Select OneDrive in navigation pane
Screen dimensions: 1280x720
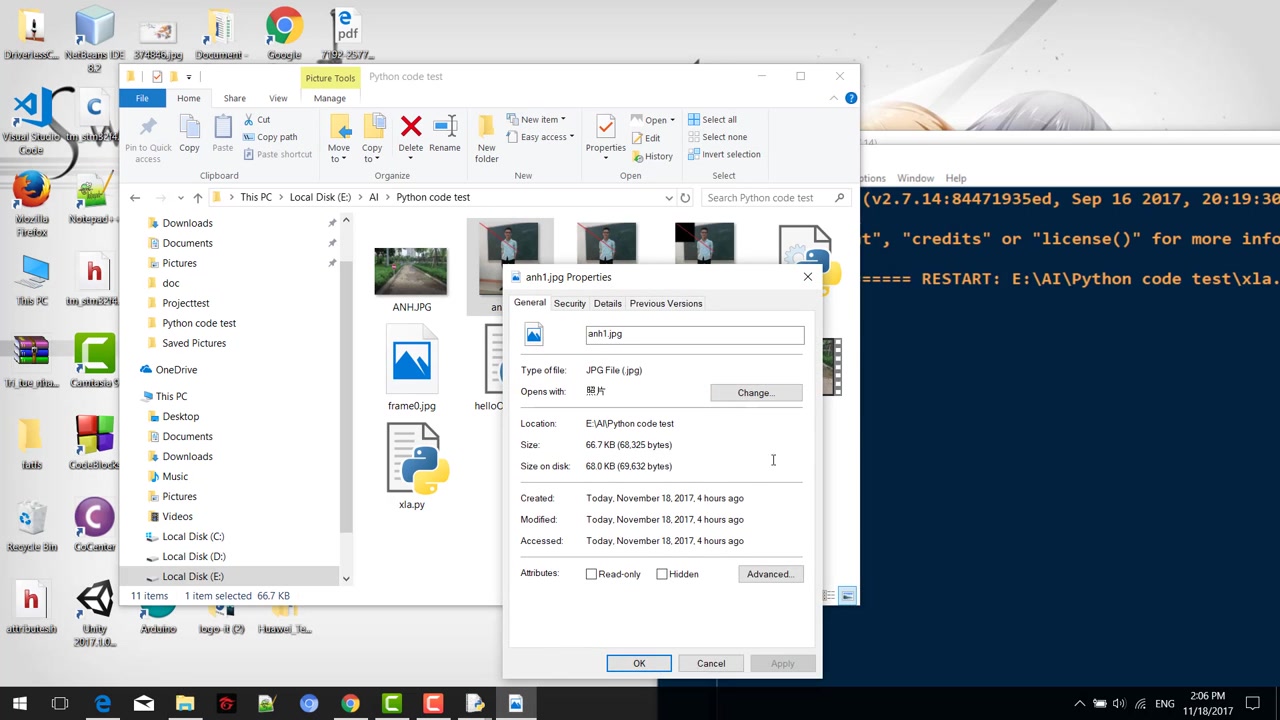coord(176,370)
